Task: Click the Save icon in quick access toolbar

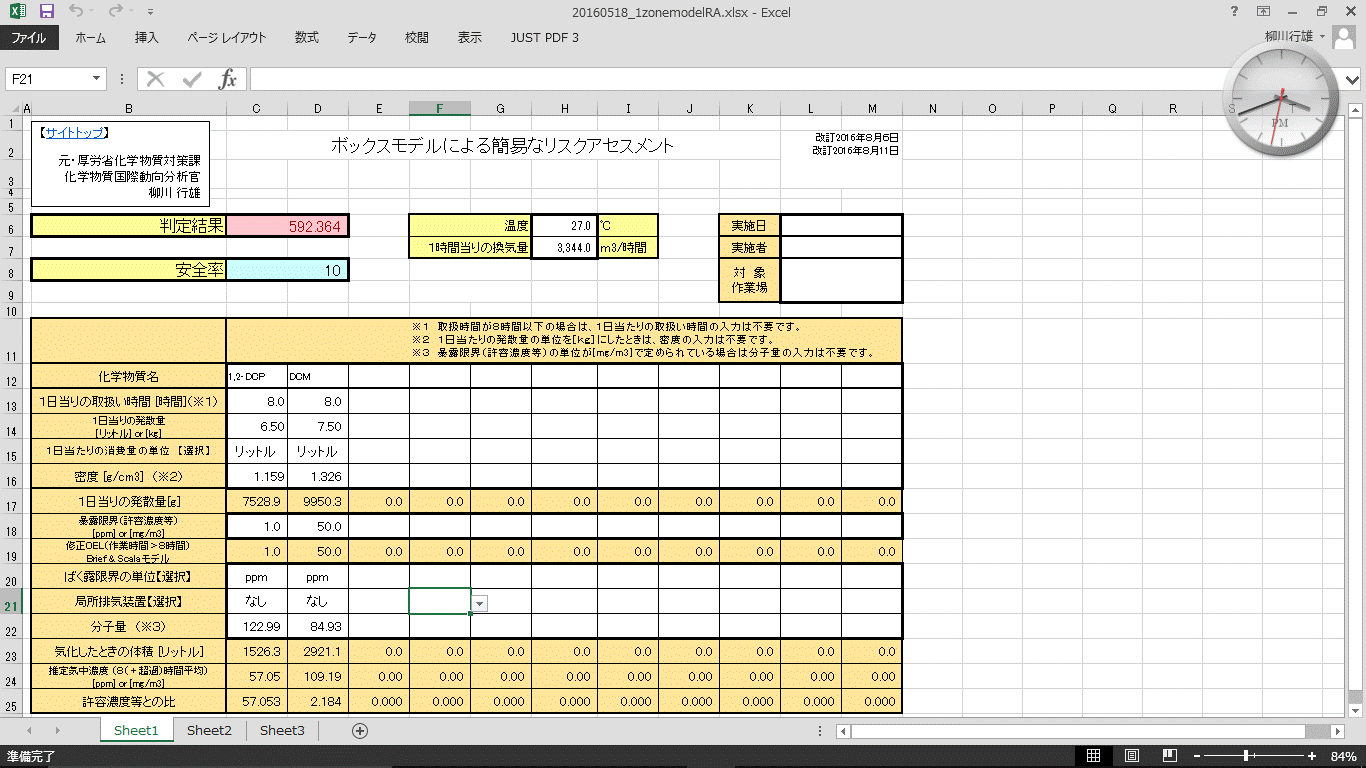Action: (x=47, y=12)
